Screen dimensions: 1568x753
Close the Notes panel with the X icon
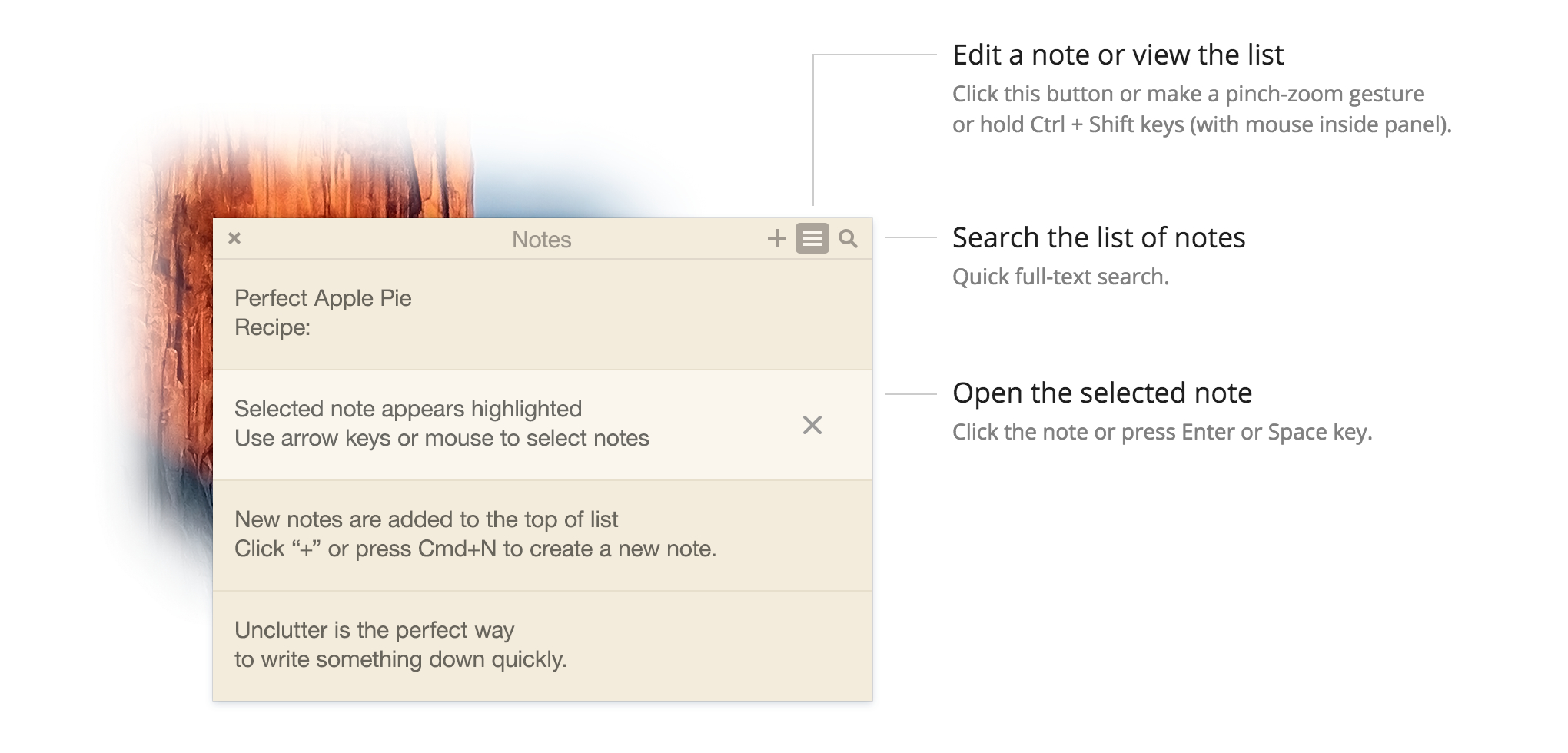coord(234,239)
